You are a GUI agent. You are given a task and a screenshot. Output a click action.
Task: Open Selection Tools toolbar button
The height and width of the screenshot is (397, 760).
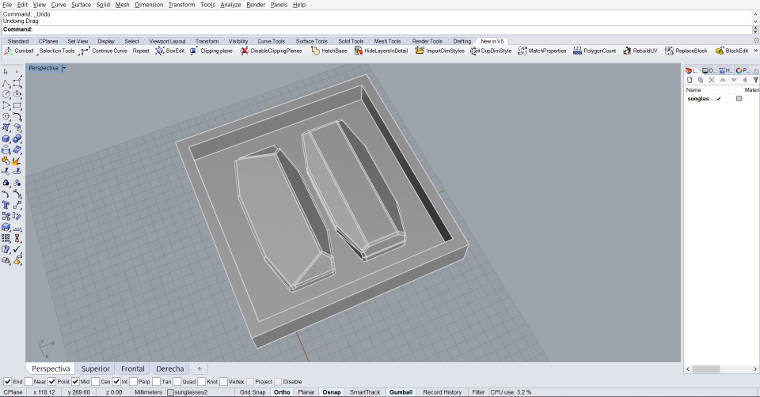[57, 51]
